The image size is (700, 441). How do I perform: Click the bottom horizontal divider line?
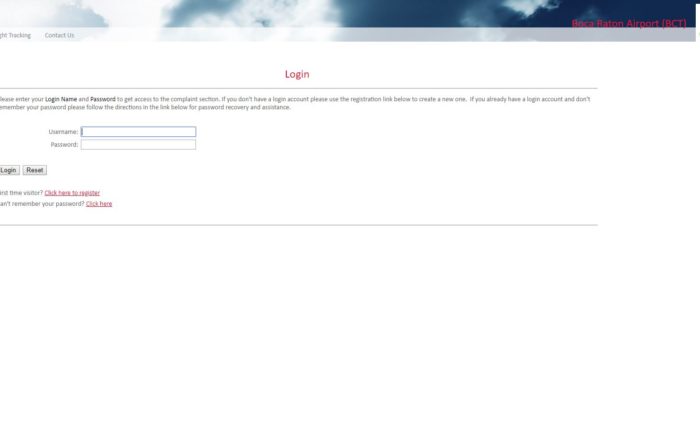300,225
